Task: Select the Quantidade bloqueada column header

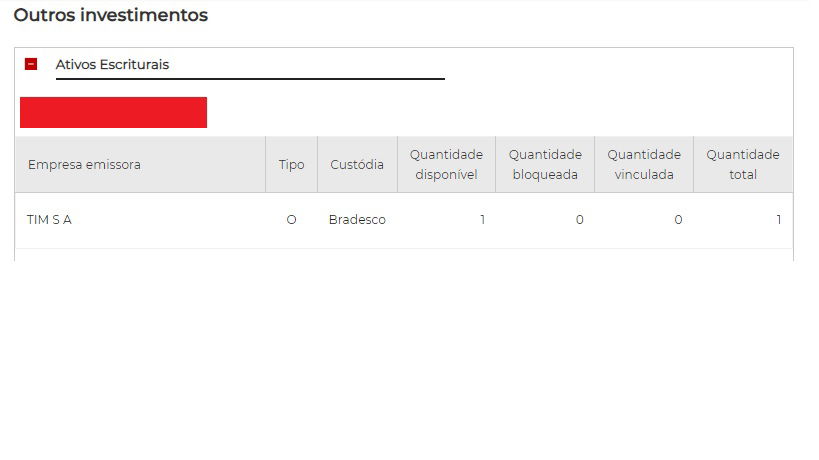Action: [x=545, y=164]
